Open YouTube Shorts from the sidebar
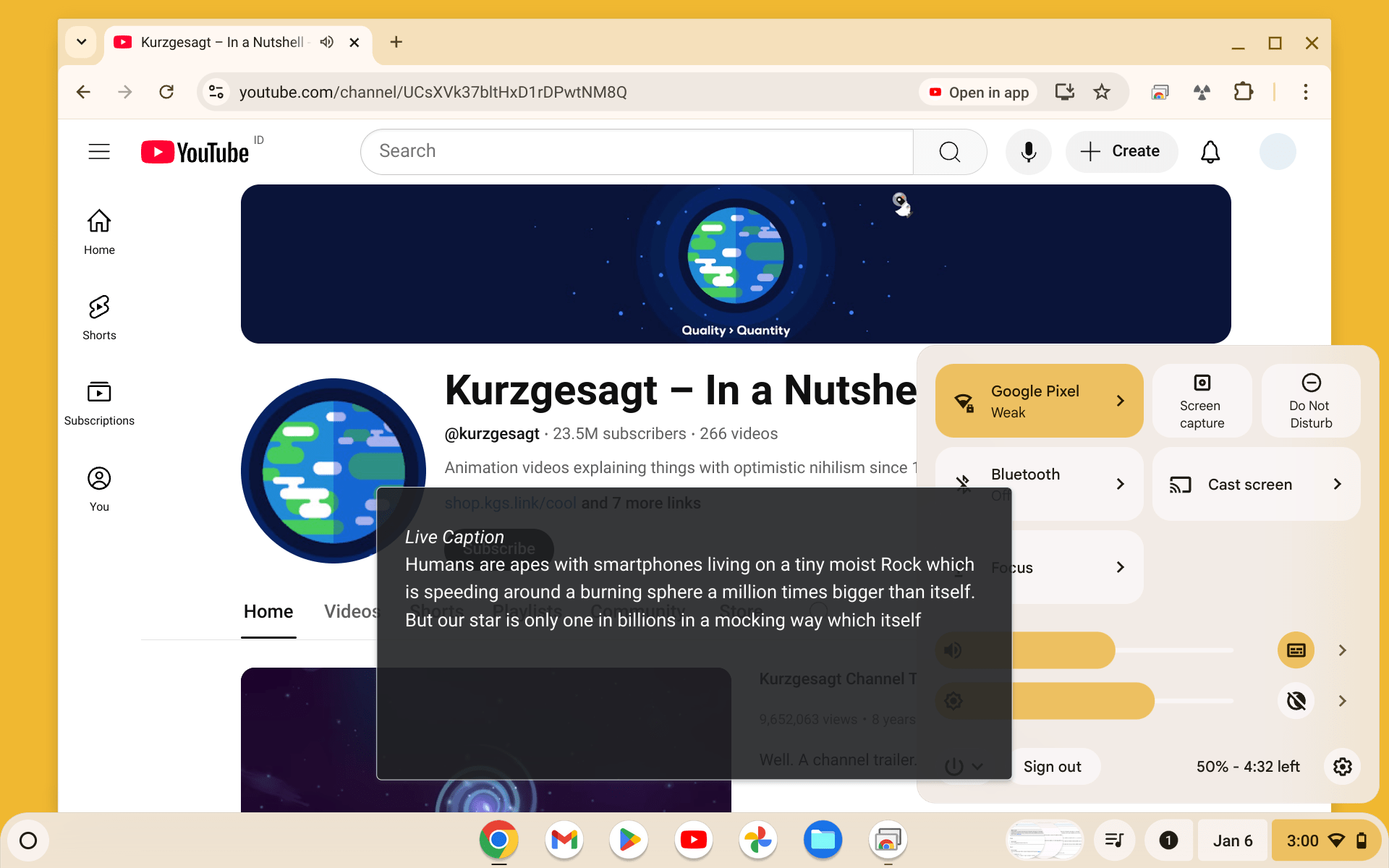The height and width of the screenshot is (868, 1389). point(99,316)
